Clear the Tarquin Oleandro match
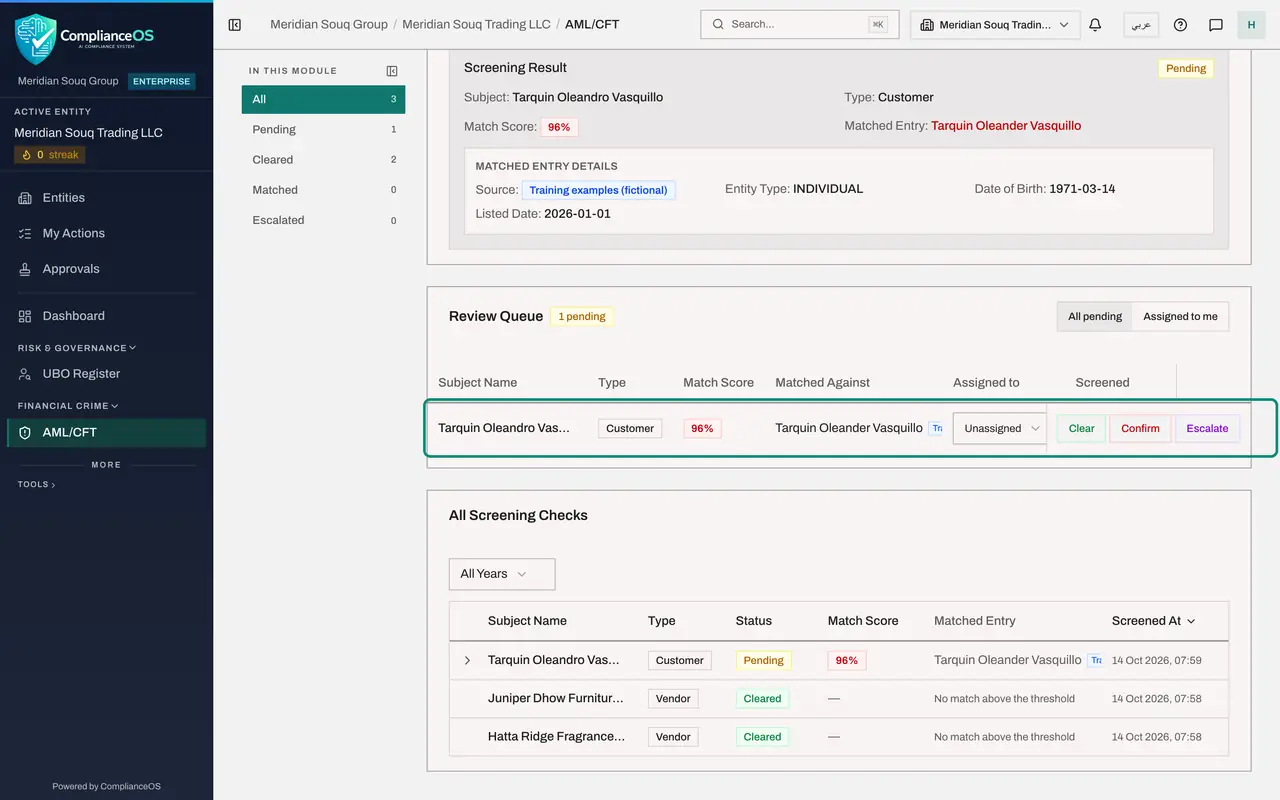 pos(1081,428)
